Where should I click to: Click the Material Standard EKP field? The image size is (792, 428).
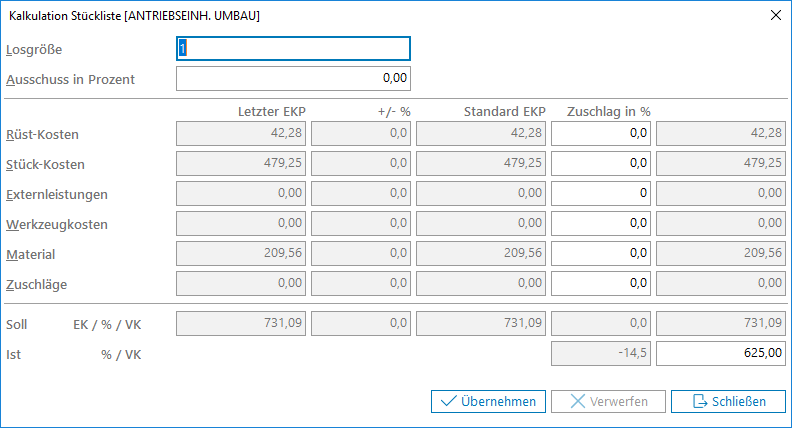coord(481,253)
